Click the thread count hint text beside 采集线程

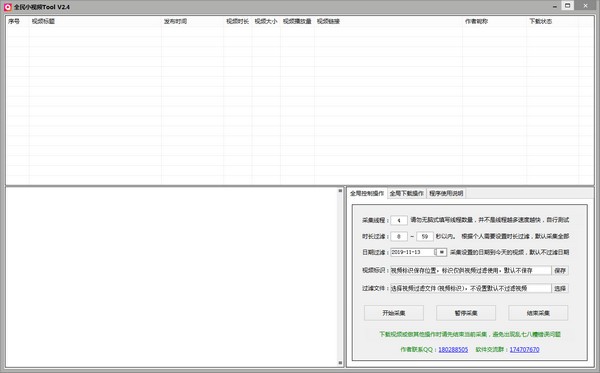490,220
